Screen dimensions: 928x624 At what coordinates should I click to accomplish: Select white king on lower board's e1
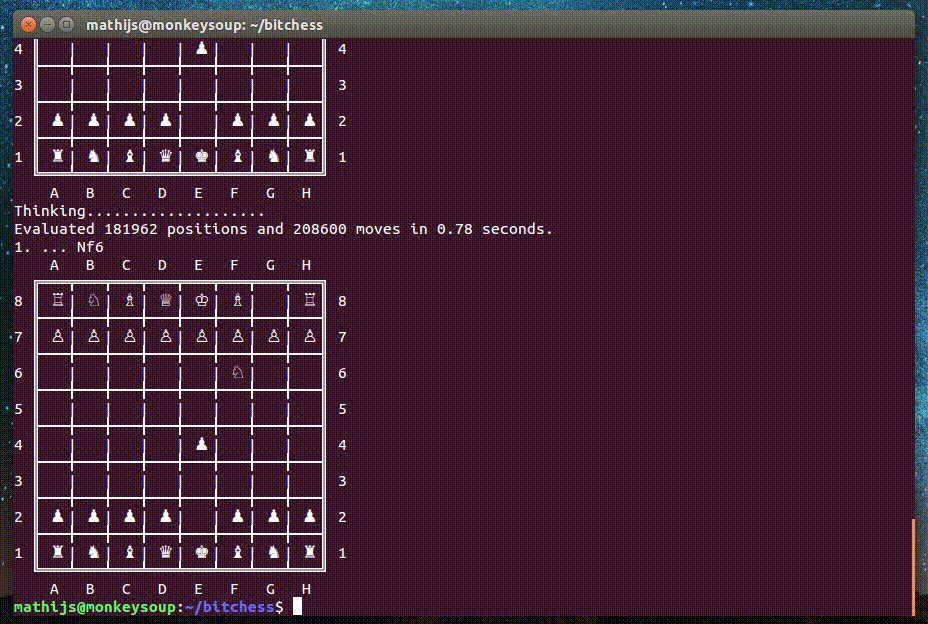[x=202, y=551]
